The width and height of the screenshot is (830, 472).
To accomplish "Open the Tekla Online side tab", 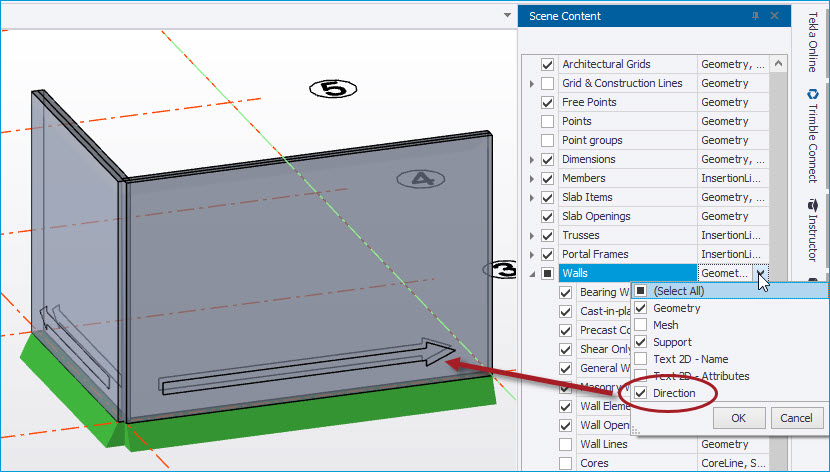I will (x=812, y=45).
